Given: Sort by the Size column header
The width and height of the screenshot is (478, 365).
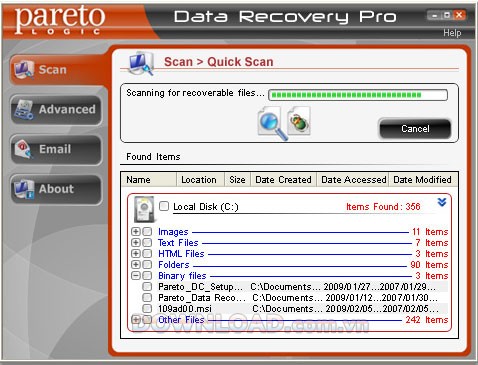Looking at the screenshot, I should click(237, 180).
